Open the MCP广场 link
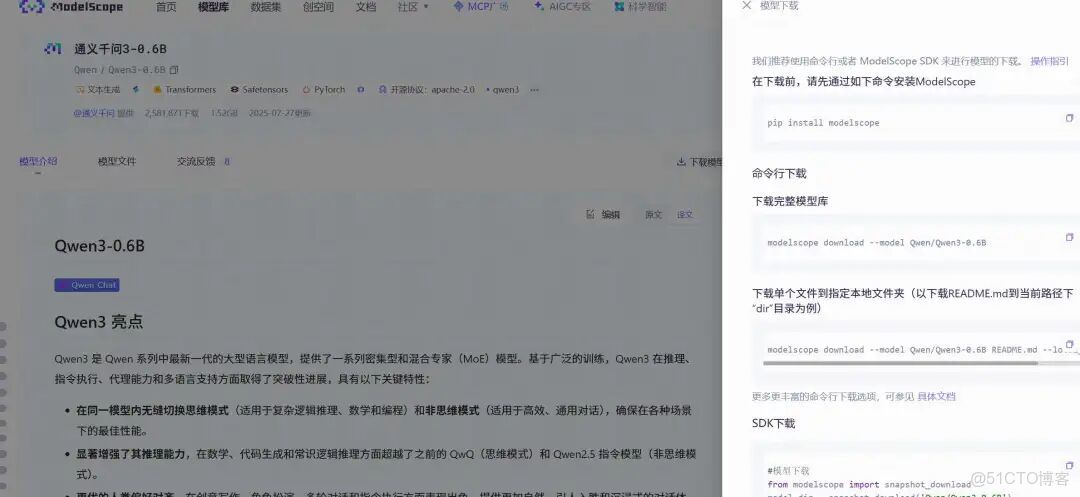This screenshot has width=1080, height=497. 481,8
